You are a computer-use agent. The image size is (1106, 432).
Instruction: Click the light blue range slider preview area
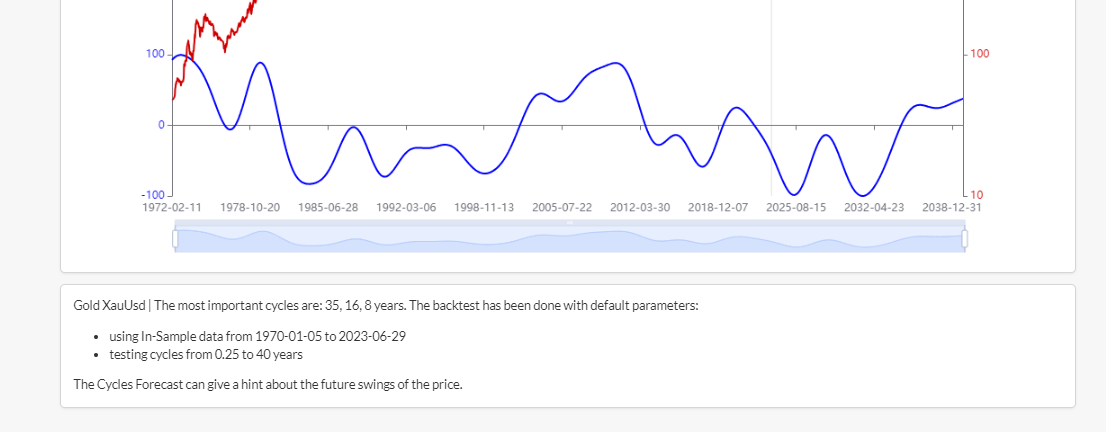point(570,239)
